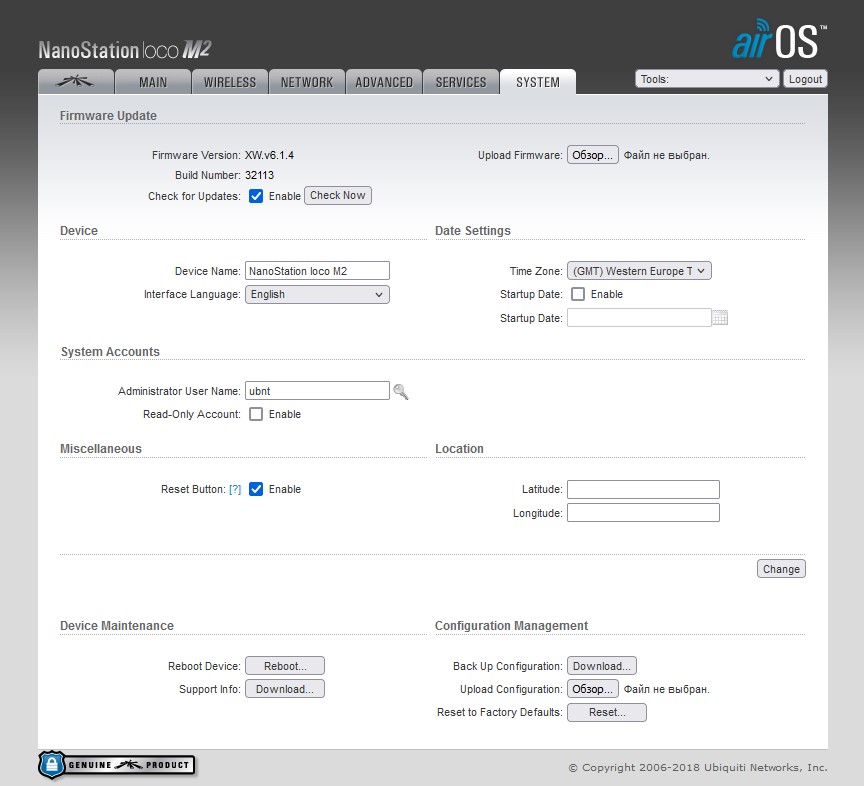Click the NanoStation loco M2 header title
Image resolution: width=864 pixels, height=786 pixels.
click(125, 50)
